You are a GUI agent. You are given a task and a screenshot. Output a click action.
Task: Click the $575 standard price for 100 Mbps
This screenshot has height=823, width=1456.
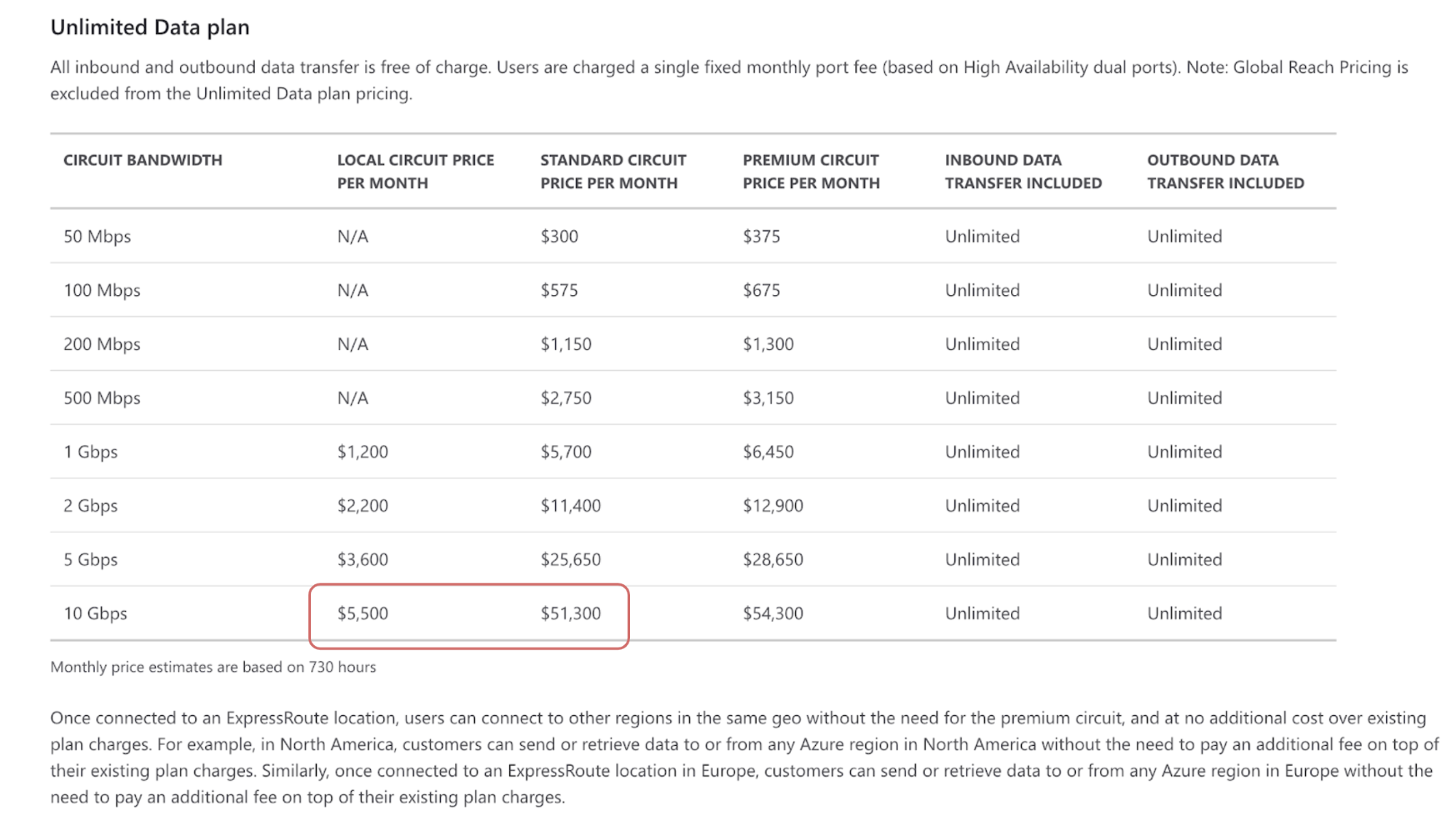[559, 291]
